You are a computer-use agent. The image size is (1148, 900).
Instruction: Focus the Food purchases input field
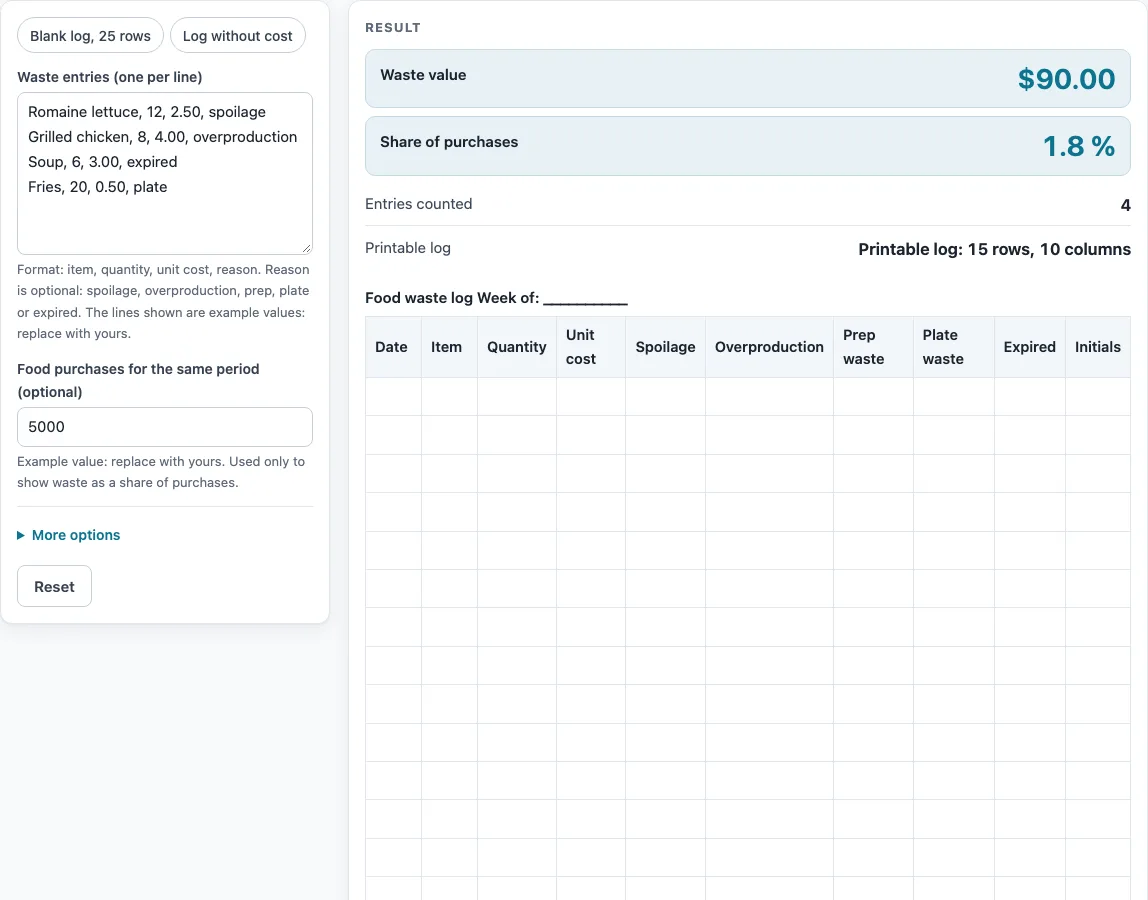point(165,427)
